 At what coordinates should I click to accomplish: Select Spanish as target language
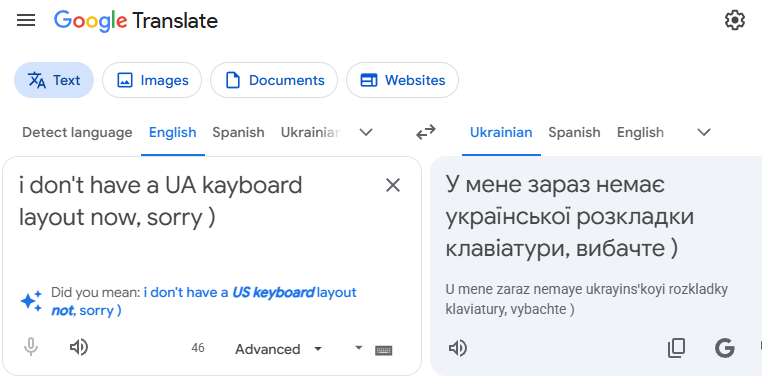574,132
